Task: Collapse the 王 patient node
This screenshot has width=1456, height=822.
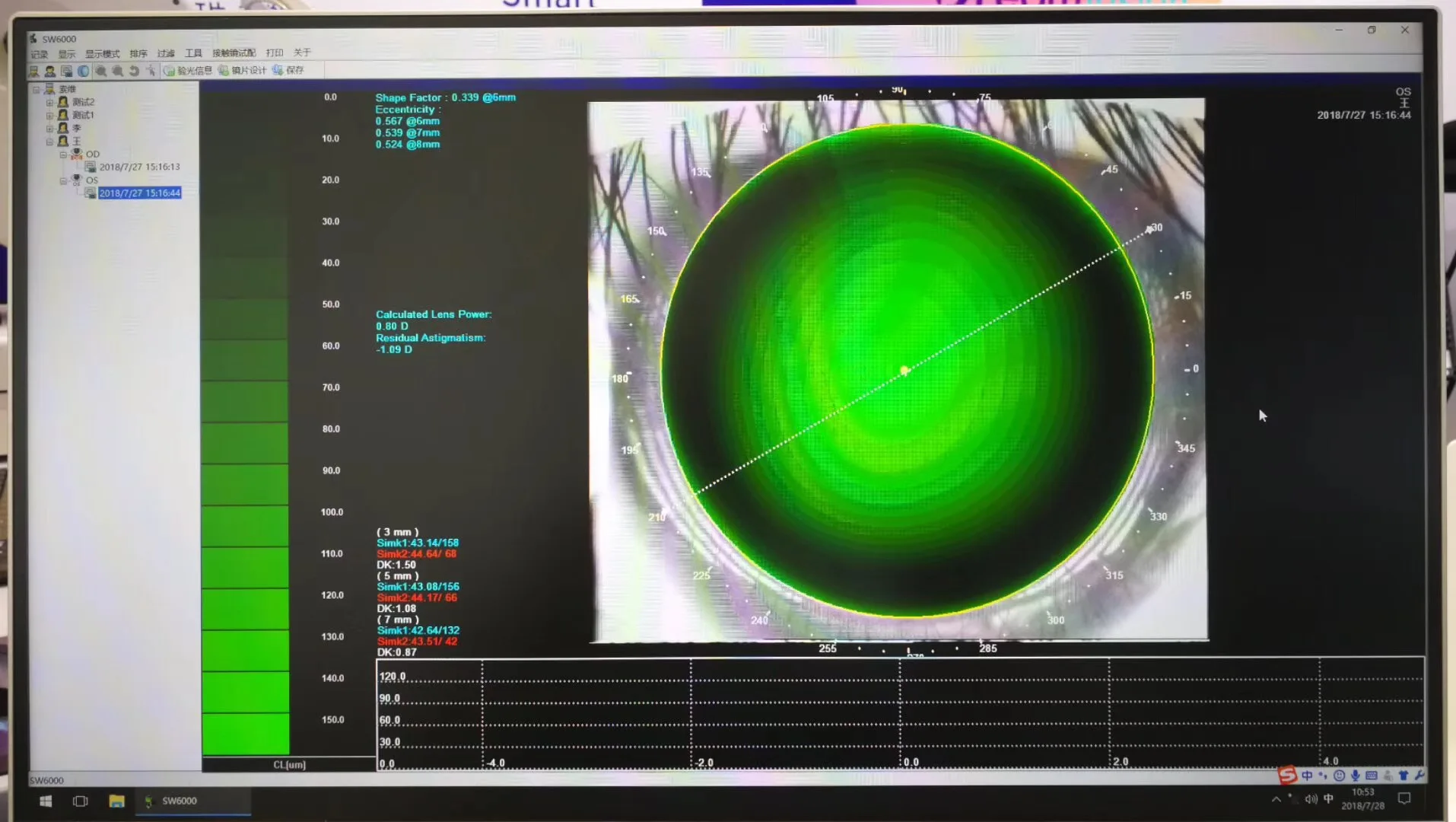Action: coord(51,141)
